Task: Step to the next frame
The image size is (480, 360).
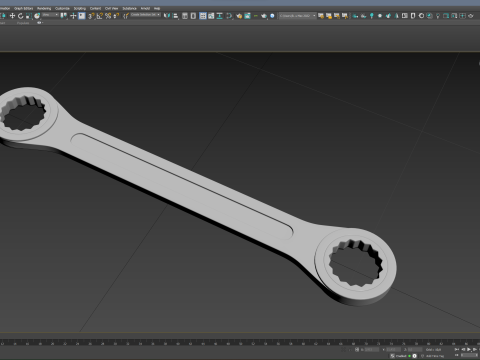Action: [475, 350]
